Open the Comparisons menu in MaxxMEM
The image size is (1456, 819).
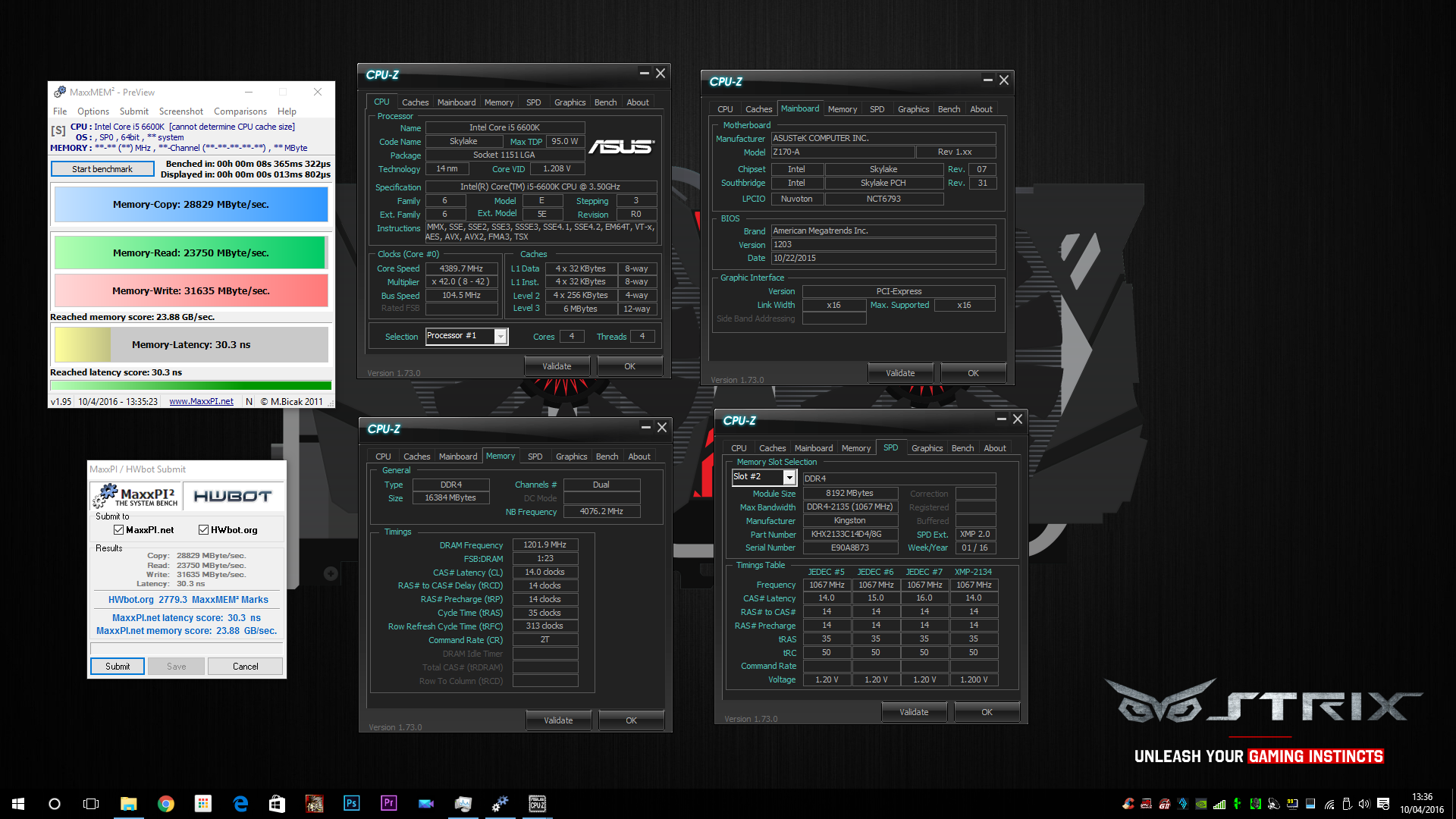click(240, 111)
